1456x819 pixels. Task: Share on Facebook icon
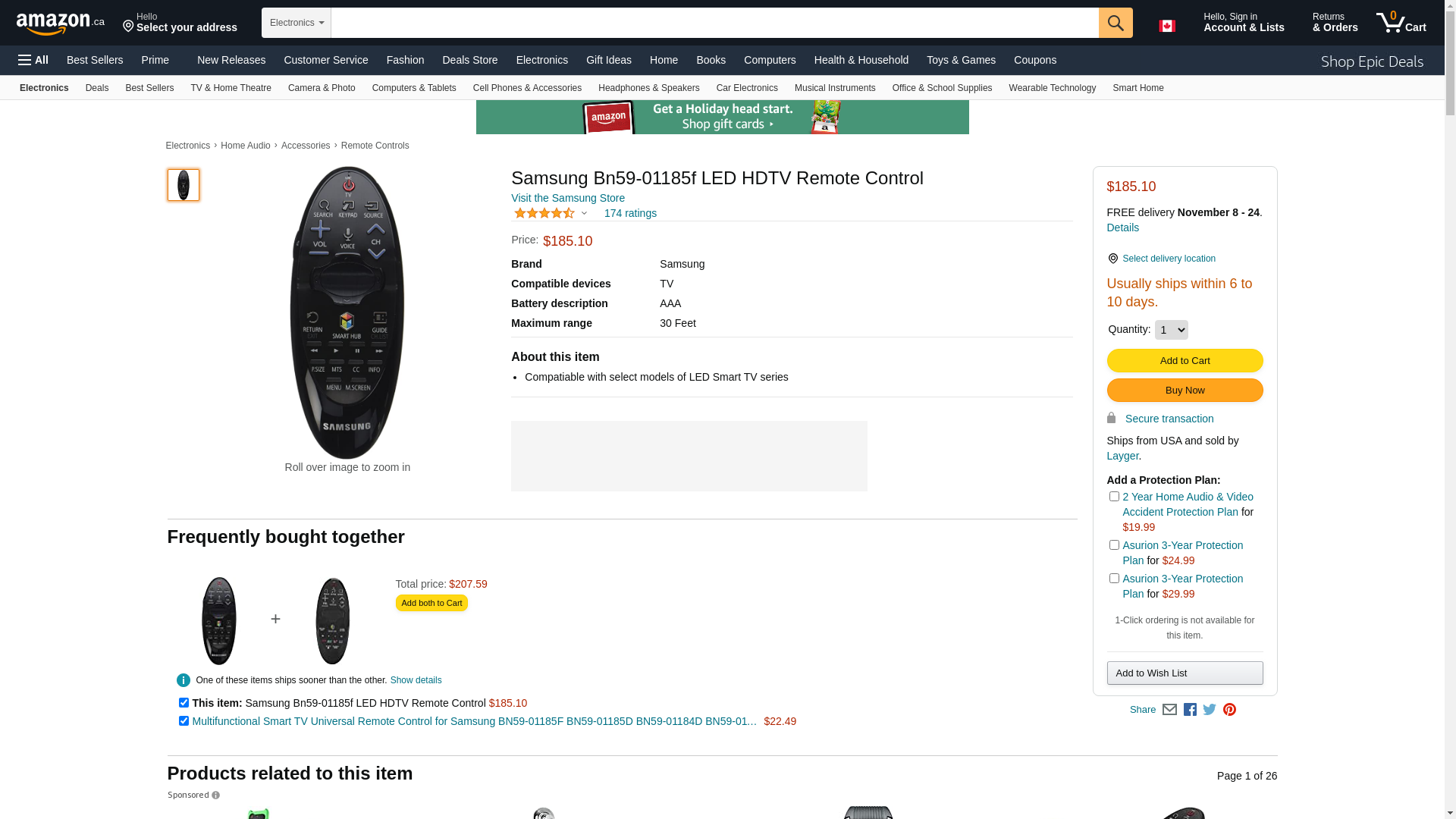click(x=1190, y=710)
